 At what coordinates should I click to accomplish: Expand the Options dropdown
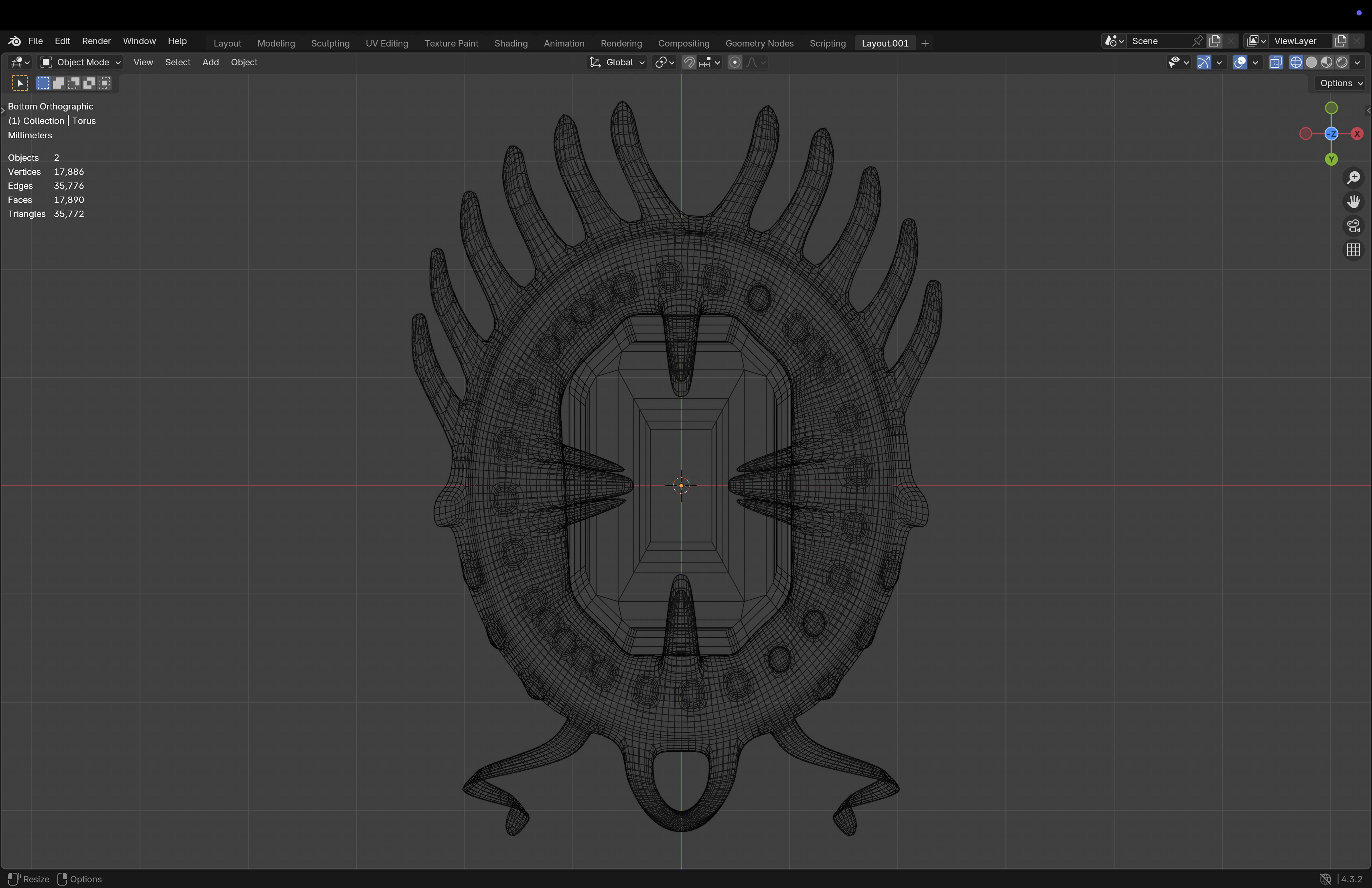click(x=1341, y=83)
